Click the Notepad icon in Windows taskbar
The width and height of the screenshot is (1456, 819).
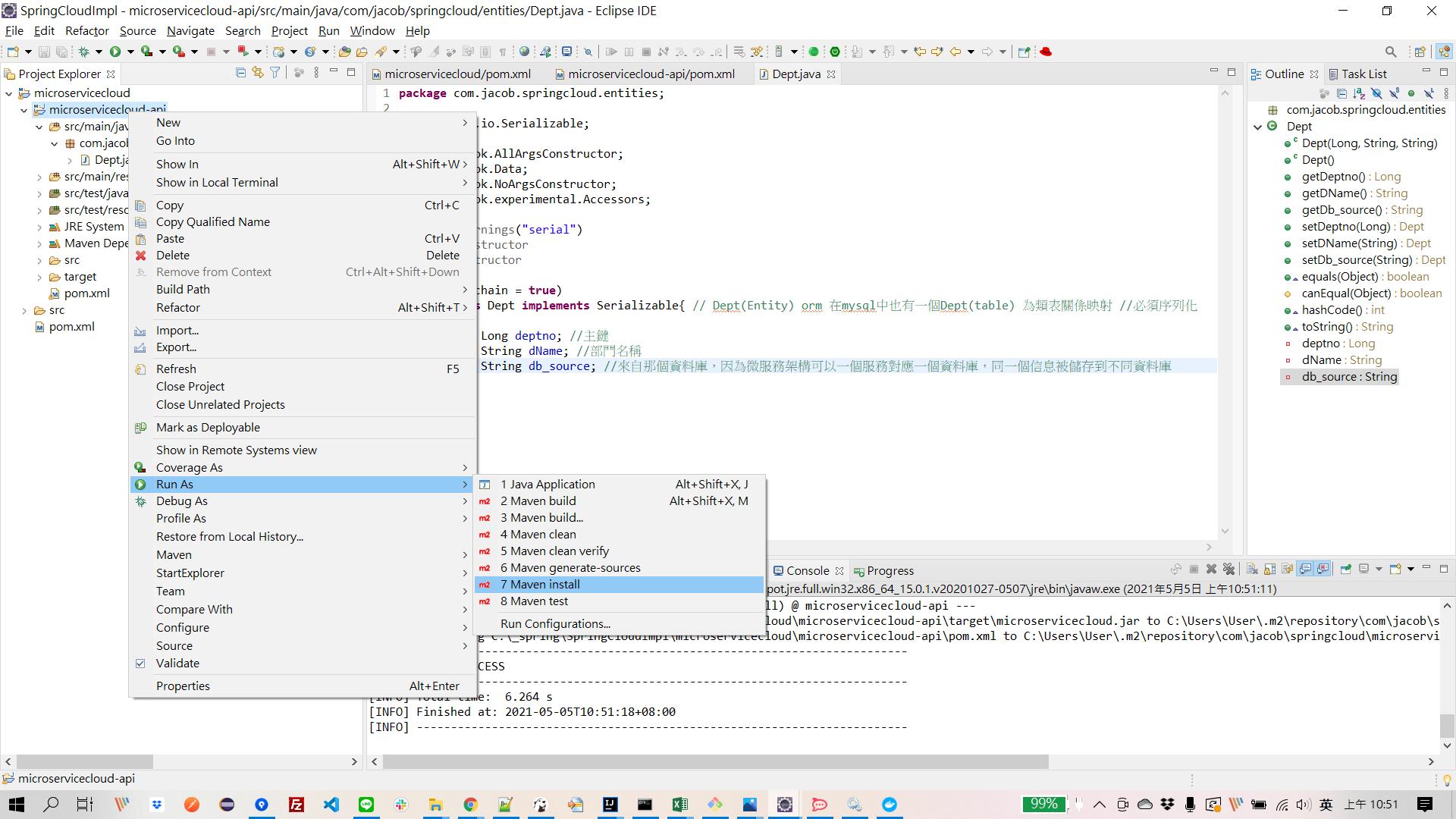pyautogui.click(x=505, y=805)
